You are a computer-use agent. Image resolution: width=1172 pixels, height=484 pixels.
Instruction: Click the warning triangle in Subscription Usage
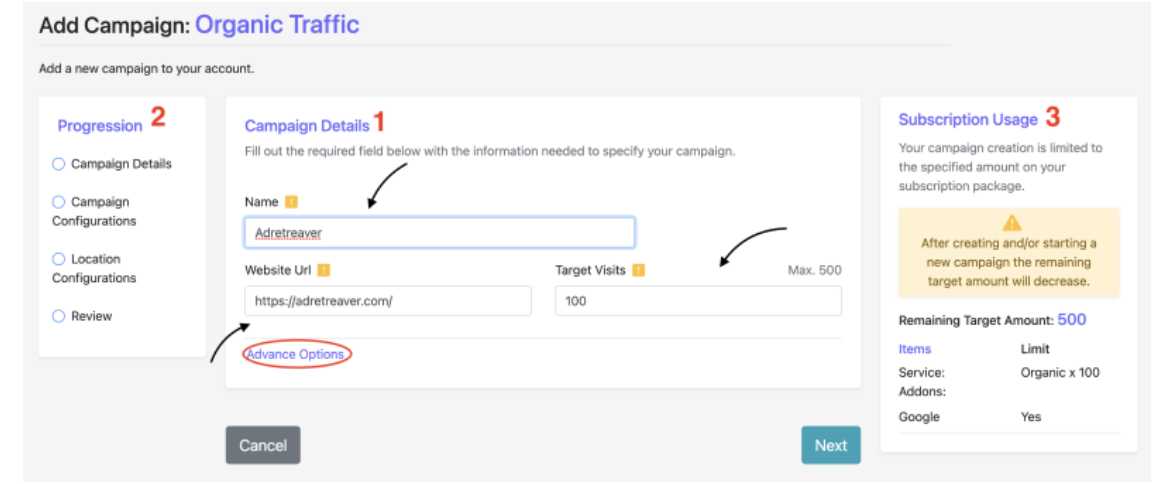point(1011,223)
